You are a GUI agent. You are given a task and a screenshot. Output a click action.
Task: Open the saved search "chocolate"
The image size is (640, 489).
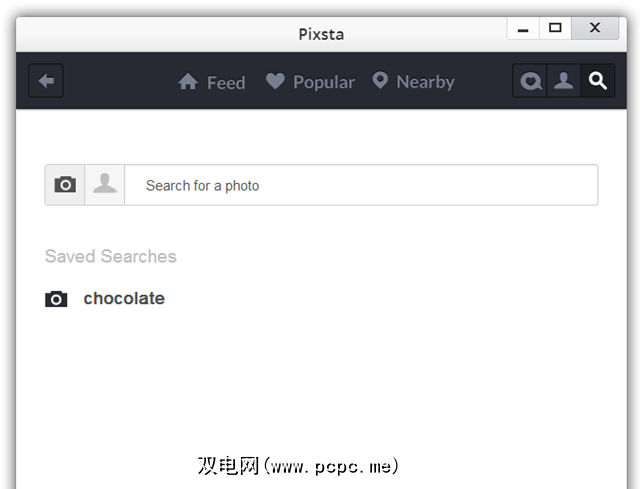pos(124,299)
